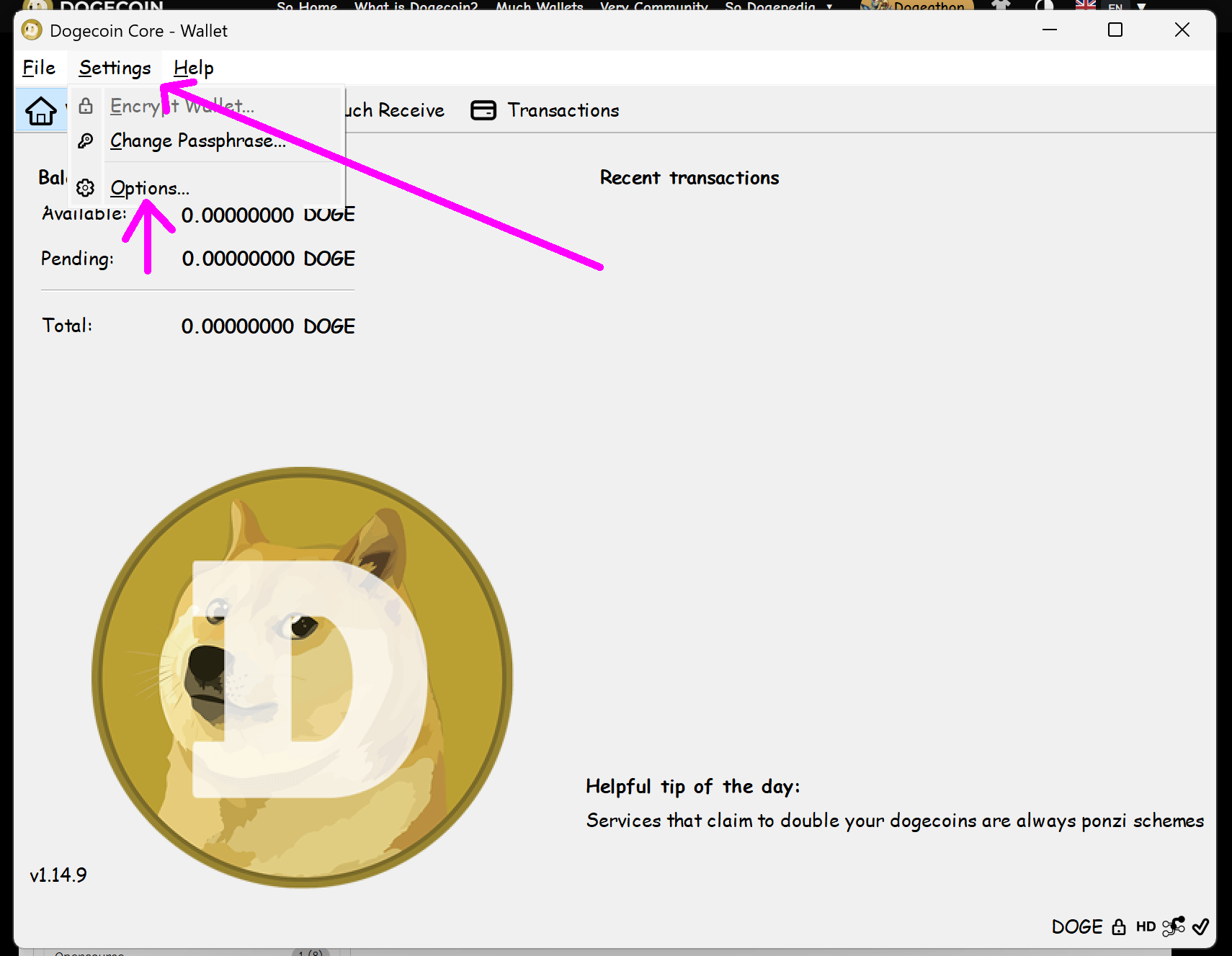Viewport: 1232px width, 956px height.
Task: Click What is Dogecoin? in the browser behind
Action: tap(416, 6)
